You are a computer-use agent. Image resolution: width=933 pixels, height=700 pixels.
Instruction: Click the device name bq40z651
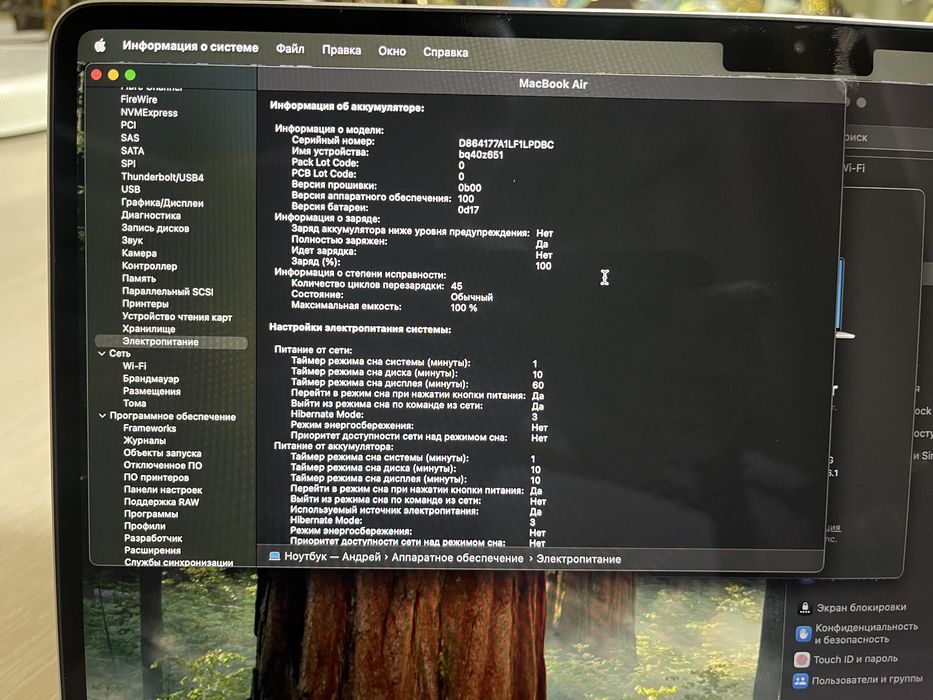(x=481, y=155)
